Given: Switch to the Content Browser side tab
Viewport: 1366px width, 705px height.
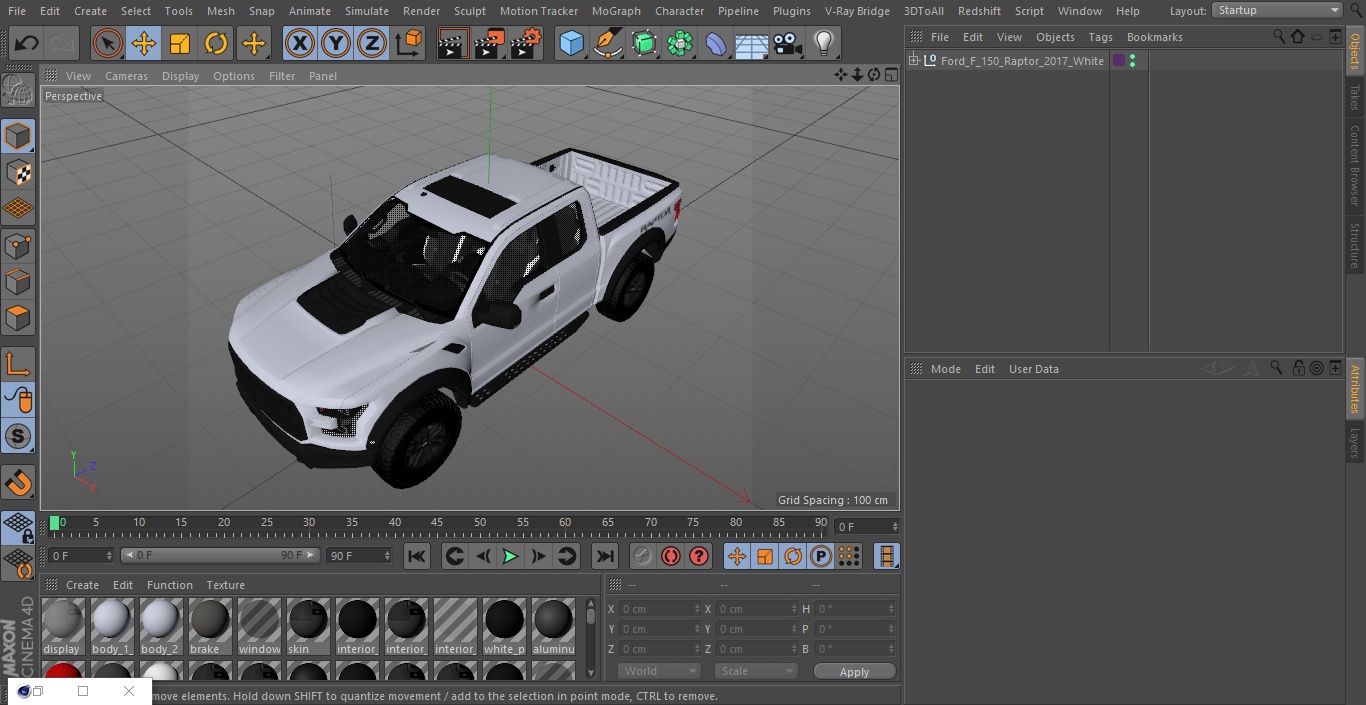Looking at the screenshot, I should [x=1355, y=164].
